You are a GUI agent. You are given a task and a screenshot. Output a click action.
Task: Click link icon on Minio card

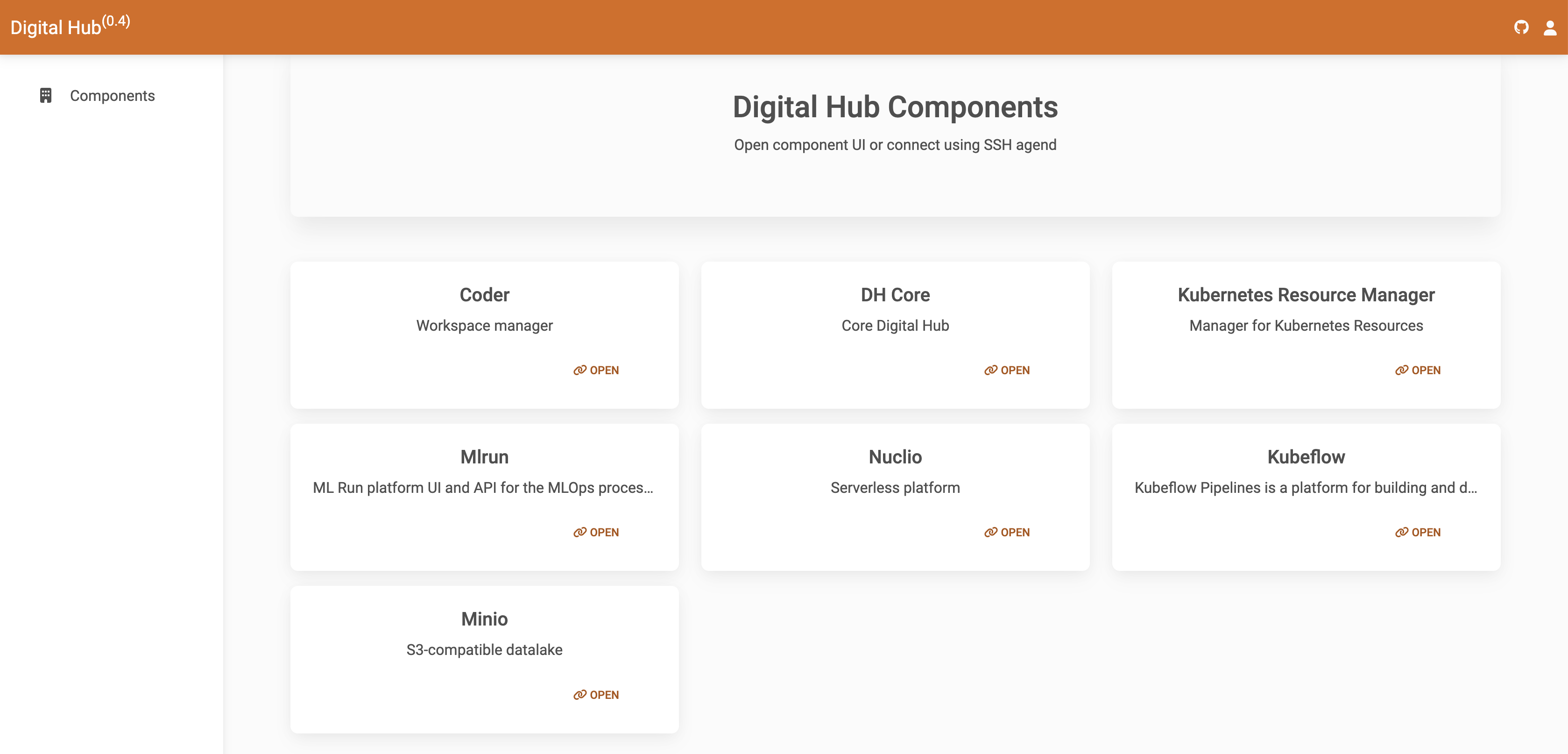click(x=579, y=695)
